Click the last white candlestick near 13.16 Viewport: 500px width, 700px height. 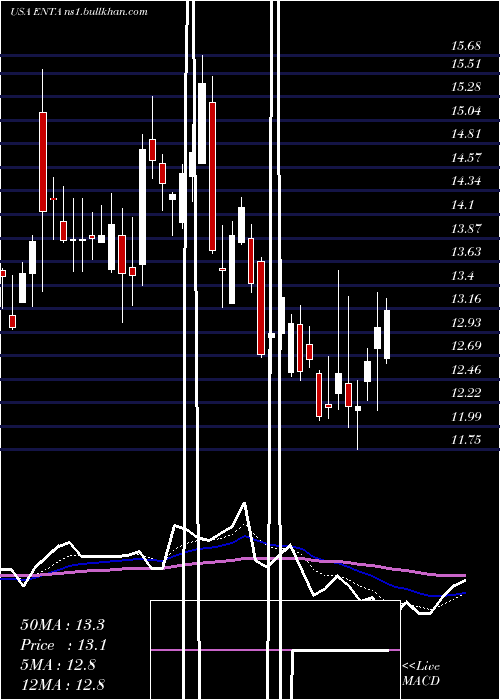point(387,334)
